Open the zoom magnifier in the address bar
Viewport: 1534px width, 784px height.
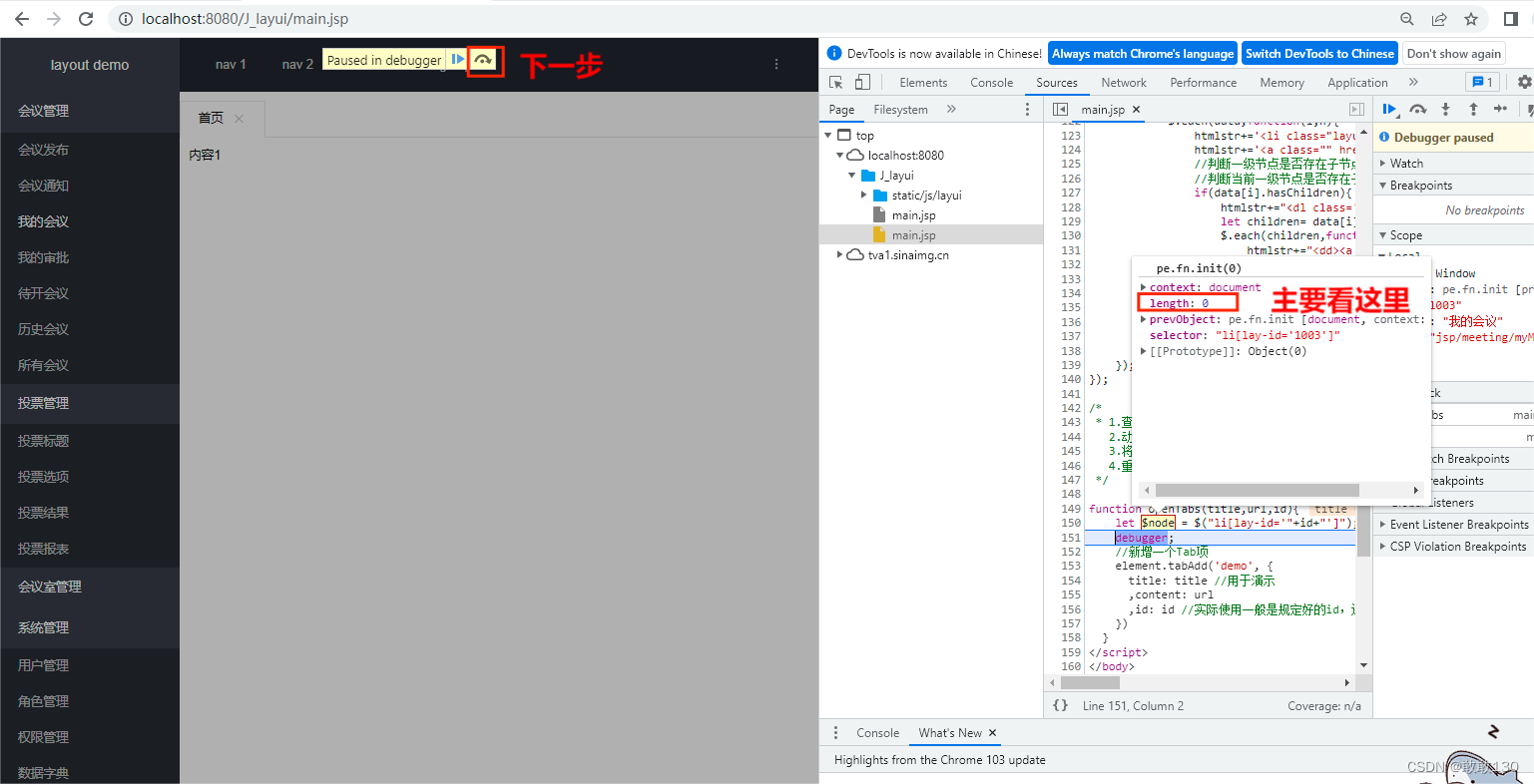tap(1407, 19)
